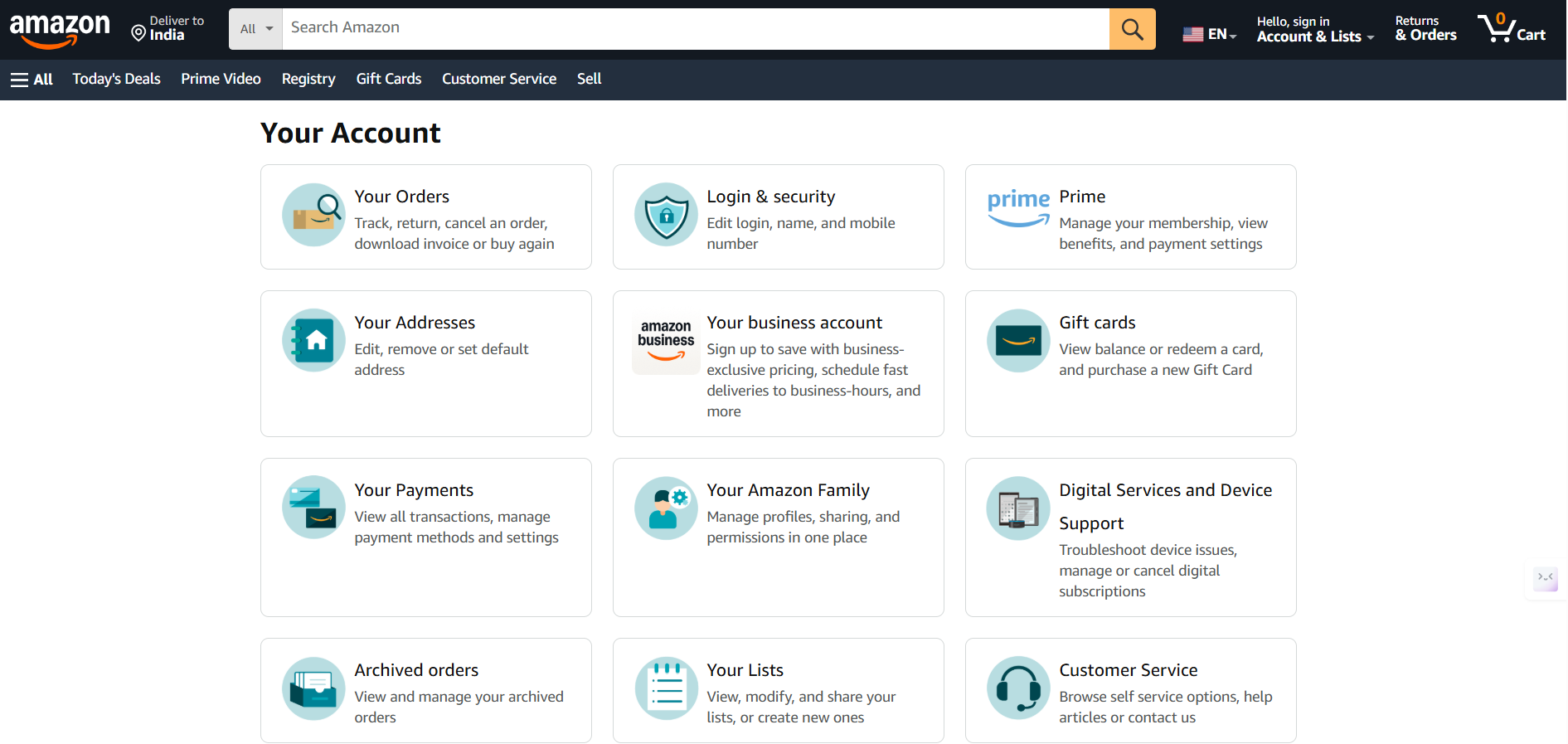Click the Prime logo icon
Viewport: 1568px width, 744px height.
coord(1018,207)
